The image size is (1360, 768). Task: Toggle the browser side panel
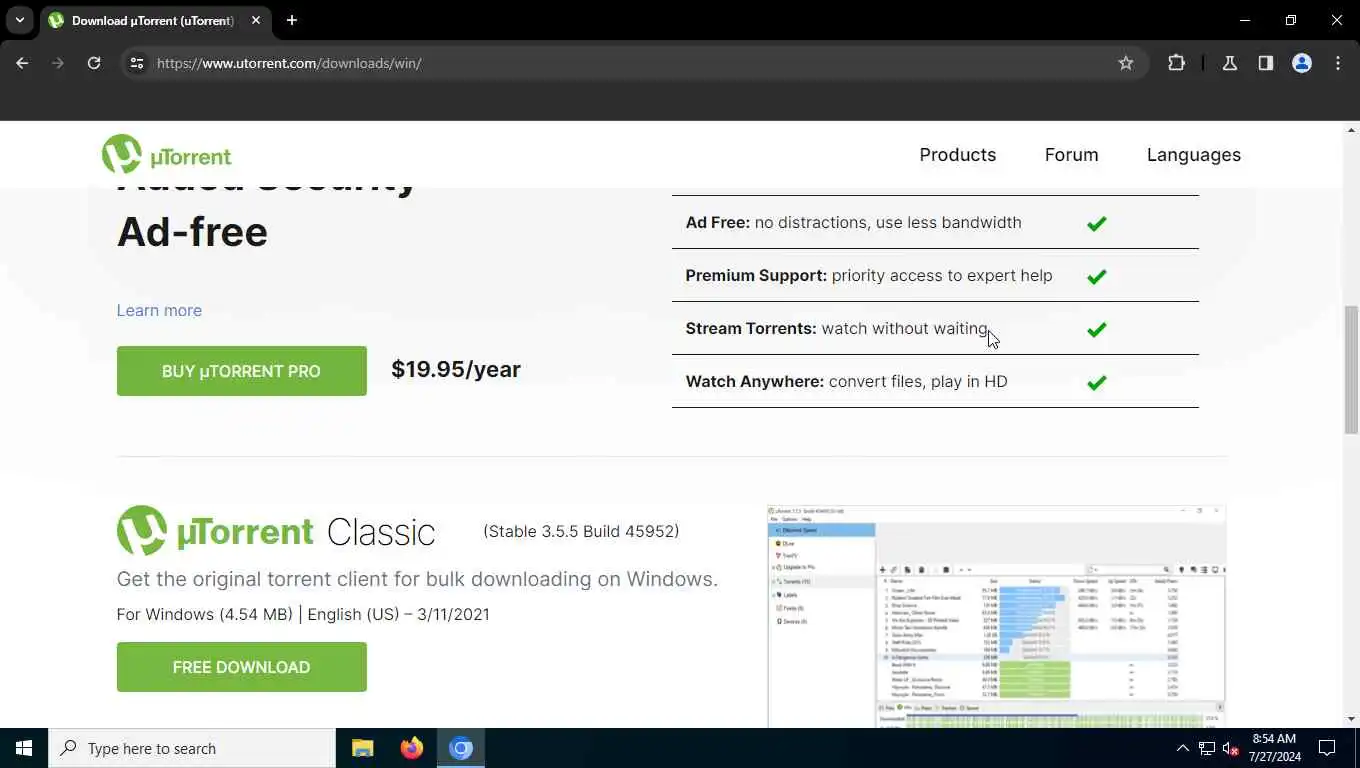point(1266,63)
